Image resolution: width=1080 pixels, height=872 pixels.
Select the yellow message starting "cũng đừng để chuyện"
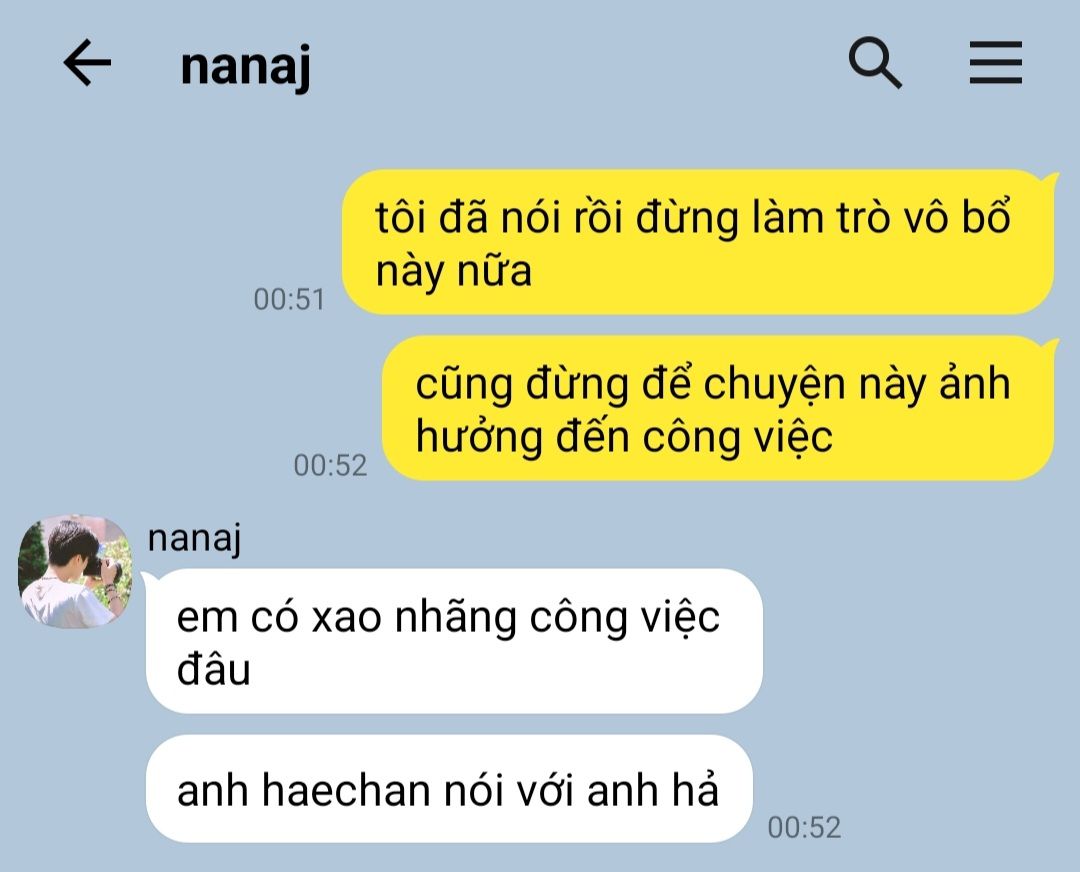pyautogui.click(x=718, y=408)
